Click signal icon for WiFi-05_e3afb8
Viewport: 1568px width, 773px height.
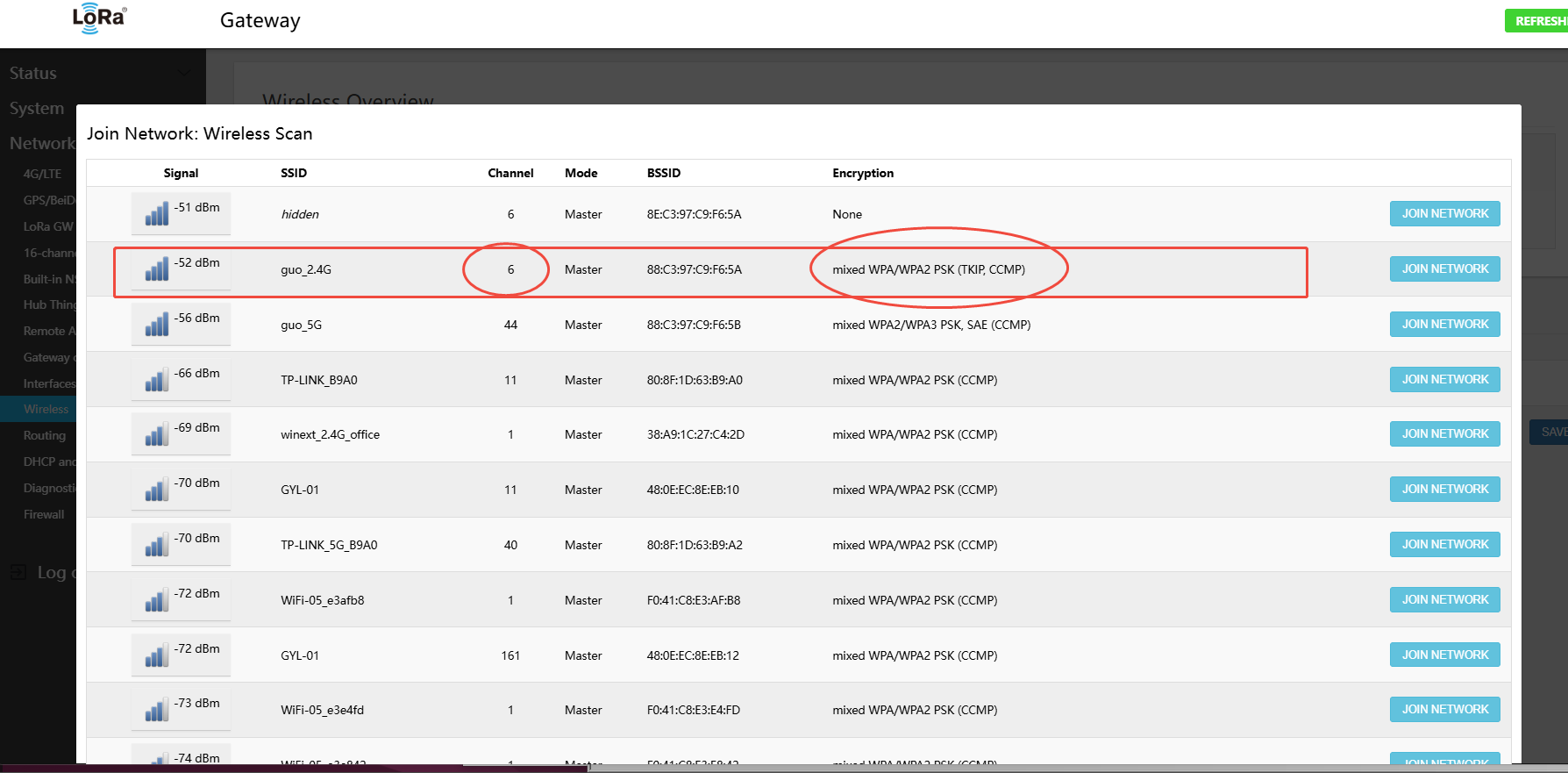[x=157, y=600]
